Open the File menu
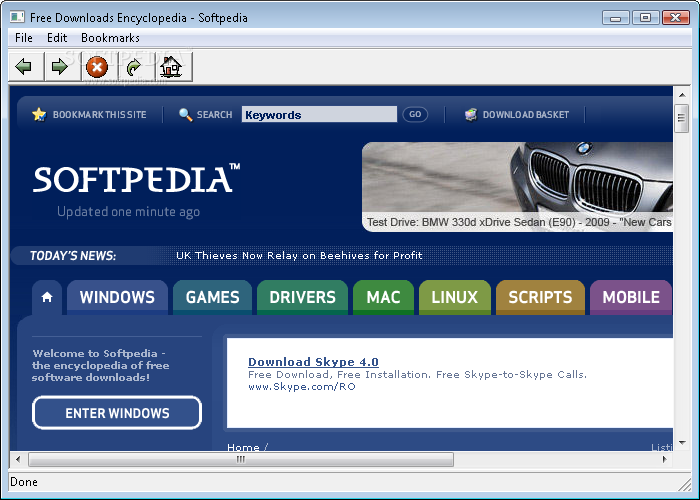This screenshot has width=700, height=500. pos(24,38)
